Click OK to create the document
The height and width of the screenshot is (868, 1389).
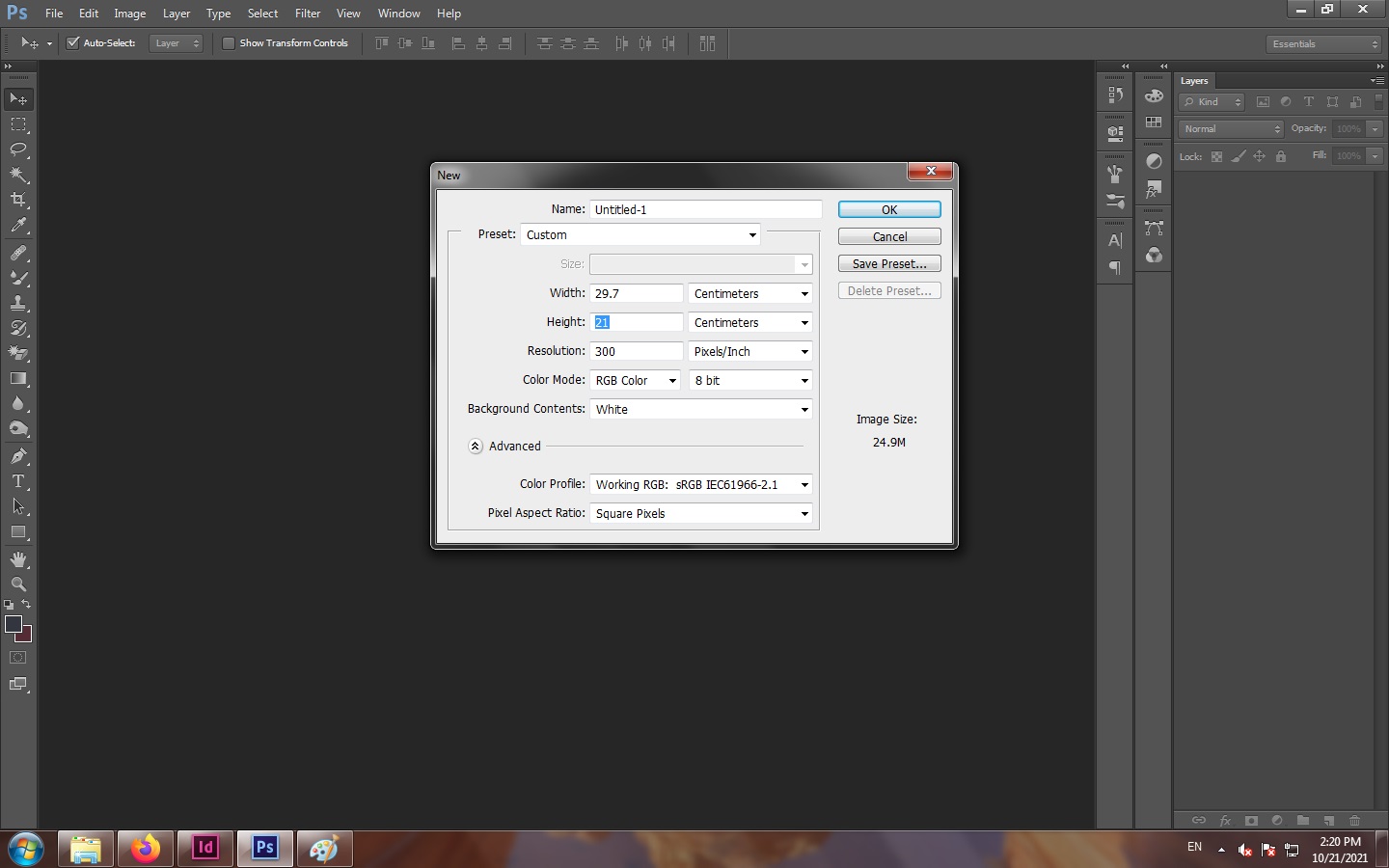pos(888,209)
